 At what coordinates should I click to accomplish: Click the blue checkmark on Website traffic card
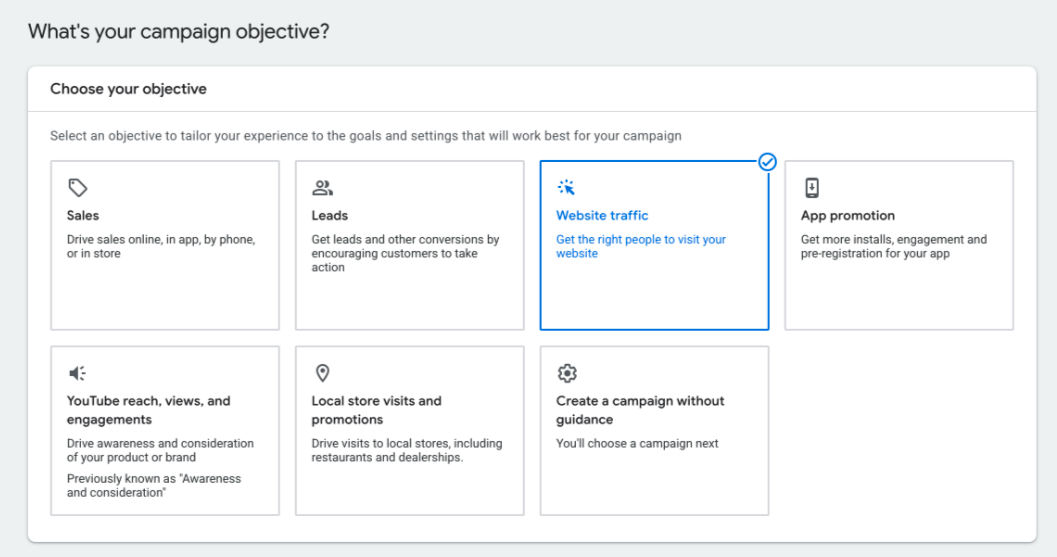point(767,162)
